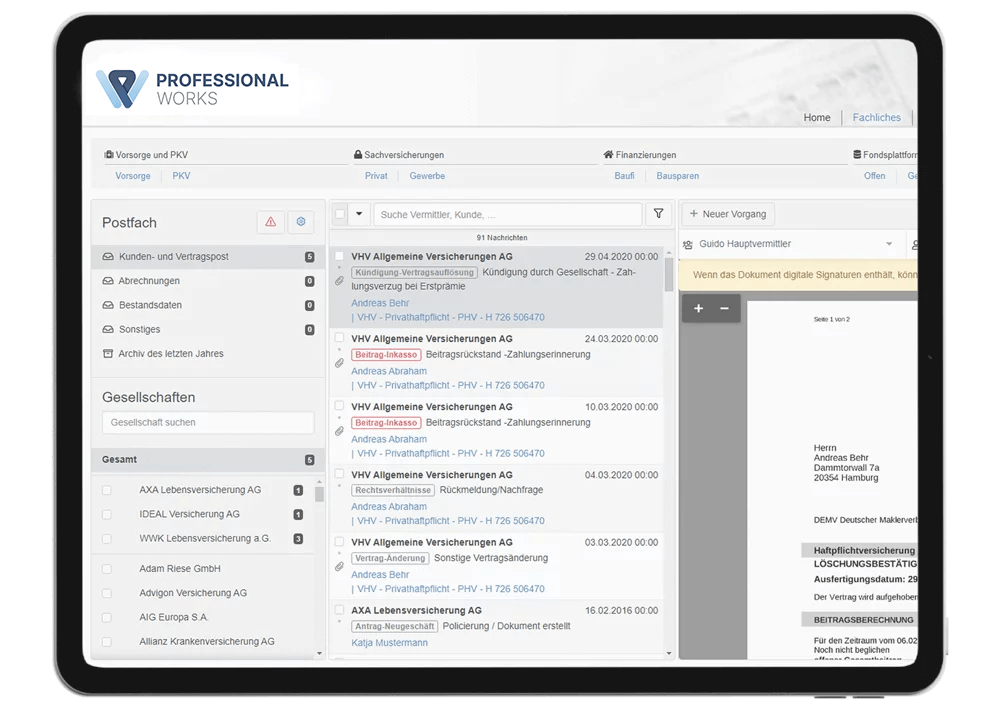The width and height of the screenshot is (1000, 709).
Task: Zoom in on the document with plus
Action: 698,309
